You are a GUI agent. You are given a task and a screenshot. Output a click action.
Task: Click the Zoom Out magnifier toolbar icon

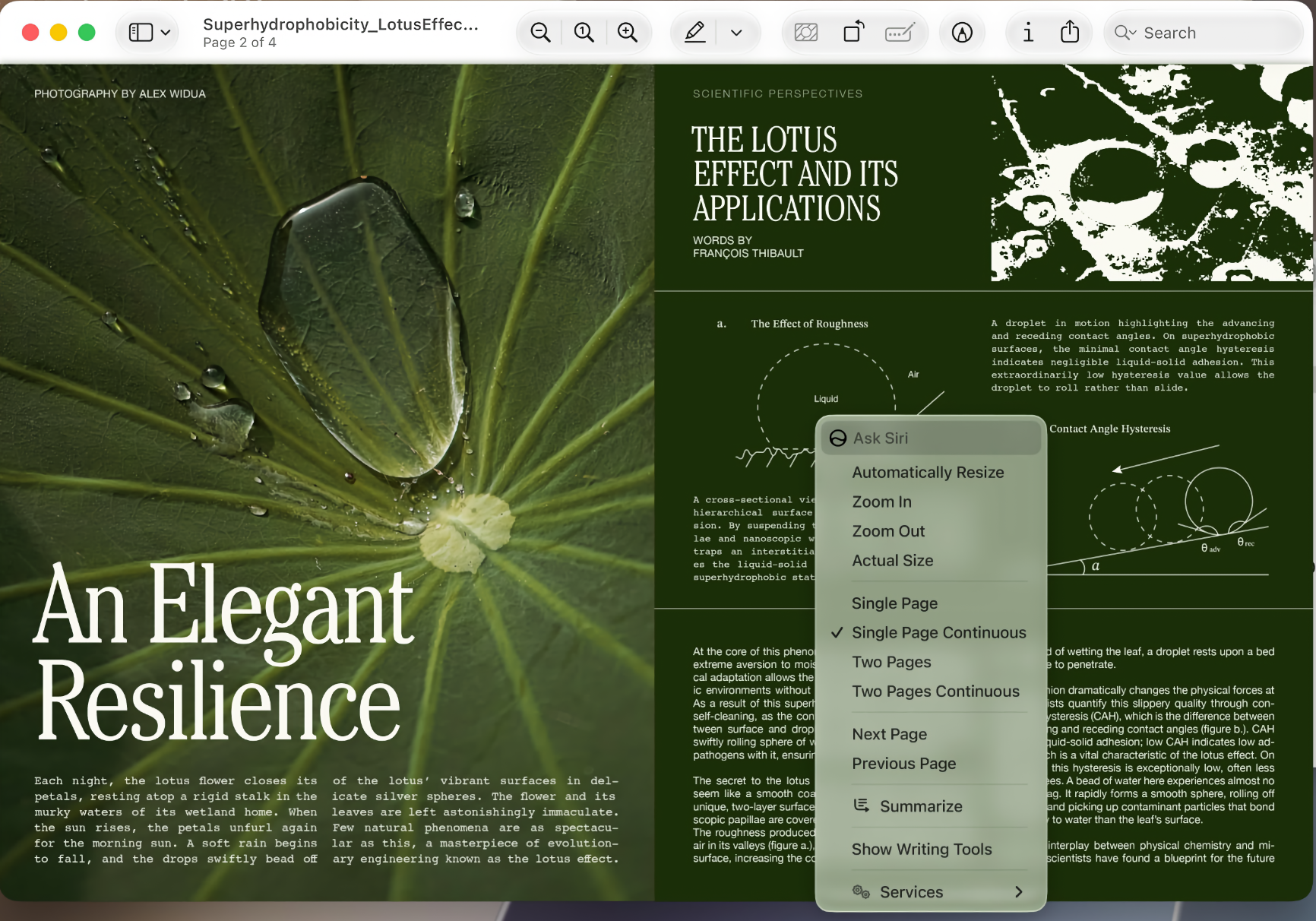pyautogui.click(x=540, y=33)
